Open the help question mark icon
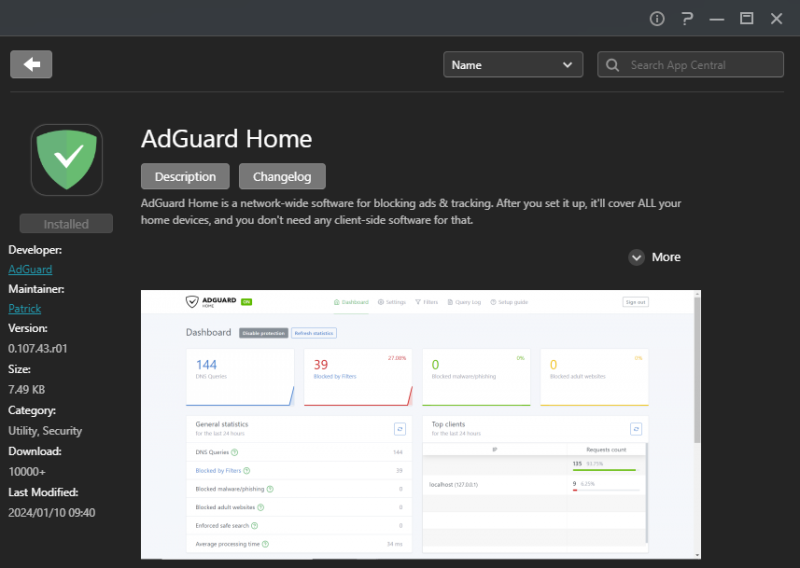The width and height of the screenshot is (800, 568). click(687, 19)
